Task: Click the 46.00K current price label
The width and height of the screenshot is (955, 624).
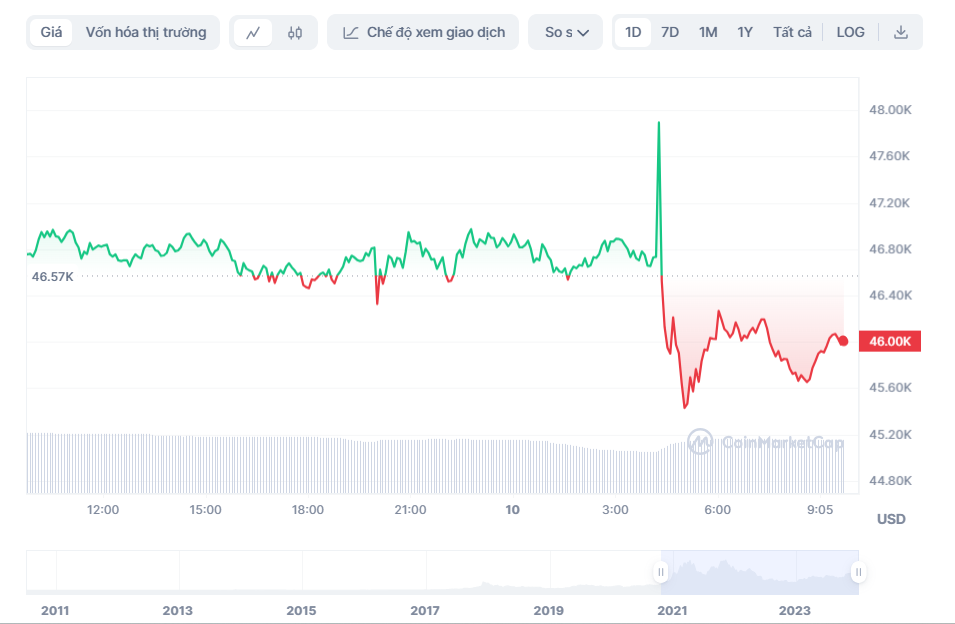Action: point(890,341)
